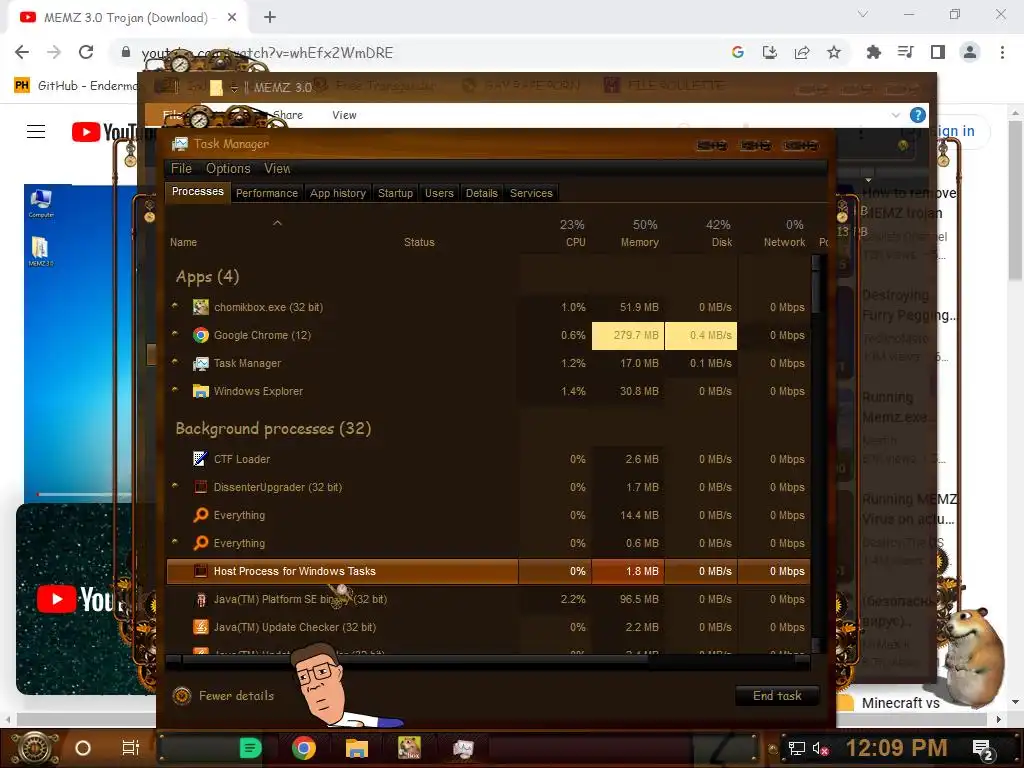Click the sort arrow above Name column
The width and height of the screenshot is (1024, 768).
pyautogui.click(x=278, y=223)
